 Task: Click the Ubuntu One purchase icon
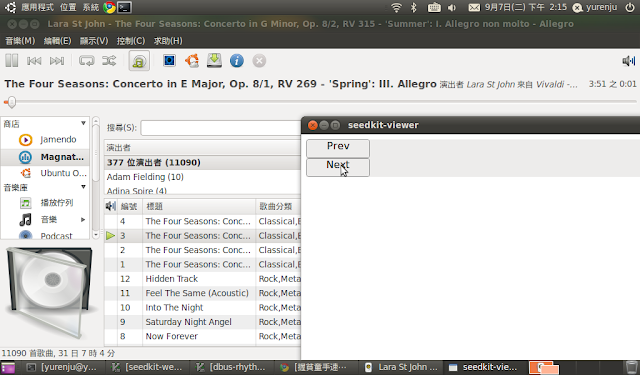(x=192, y=61)
